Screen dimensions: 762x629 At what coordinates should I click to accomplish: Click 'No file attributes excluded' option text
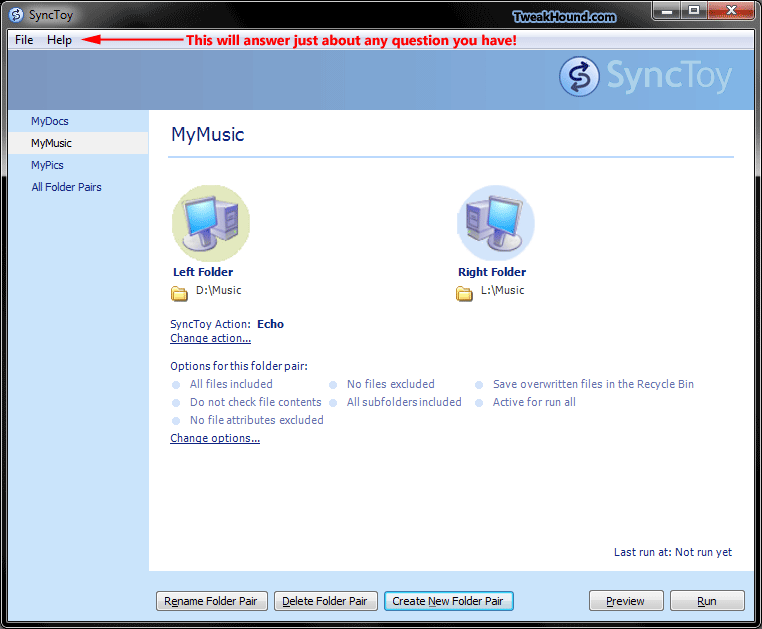[x=257, y=420]
